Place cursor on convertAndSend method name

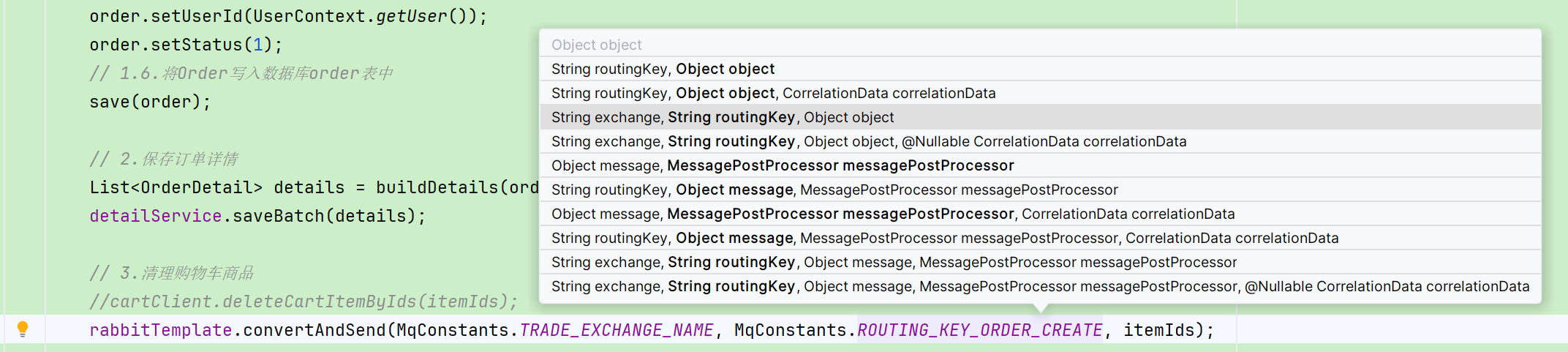pyautogui.click(x=314, y=330)
